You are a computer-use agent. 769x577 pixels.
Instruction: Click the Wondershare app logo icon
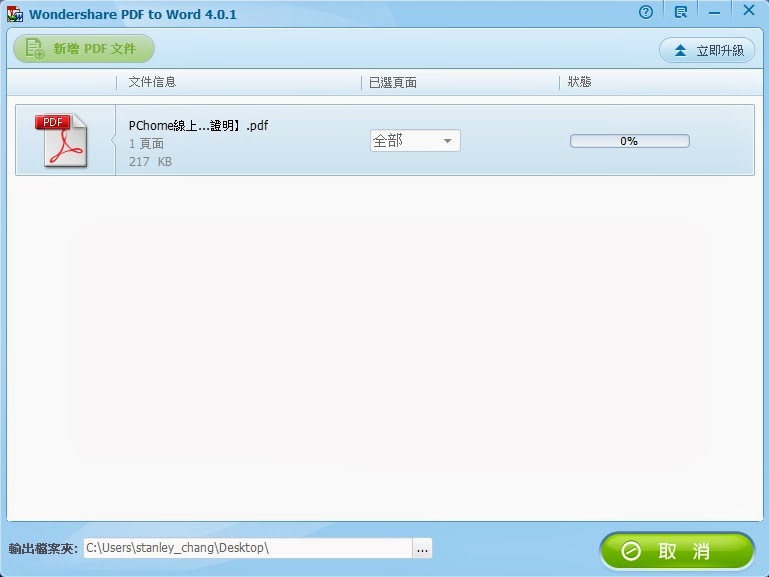(x=15, y=14)
